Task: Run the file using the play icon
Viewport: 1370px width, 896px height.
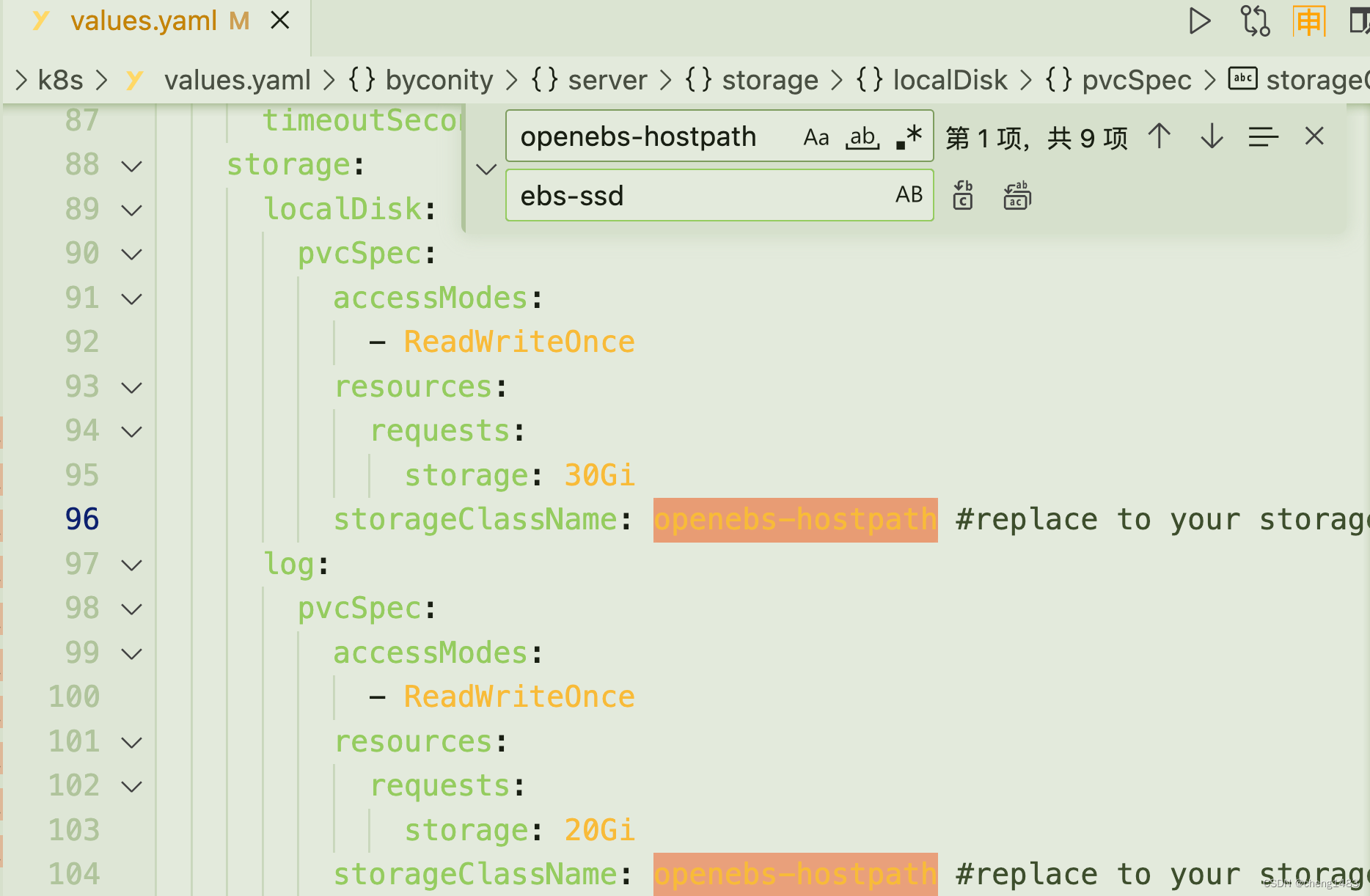Action: 1199,21
